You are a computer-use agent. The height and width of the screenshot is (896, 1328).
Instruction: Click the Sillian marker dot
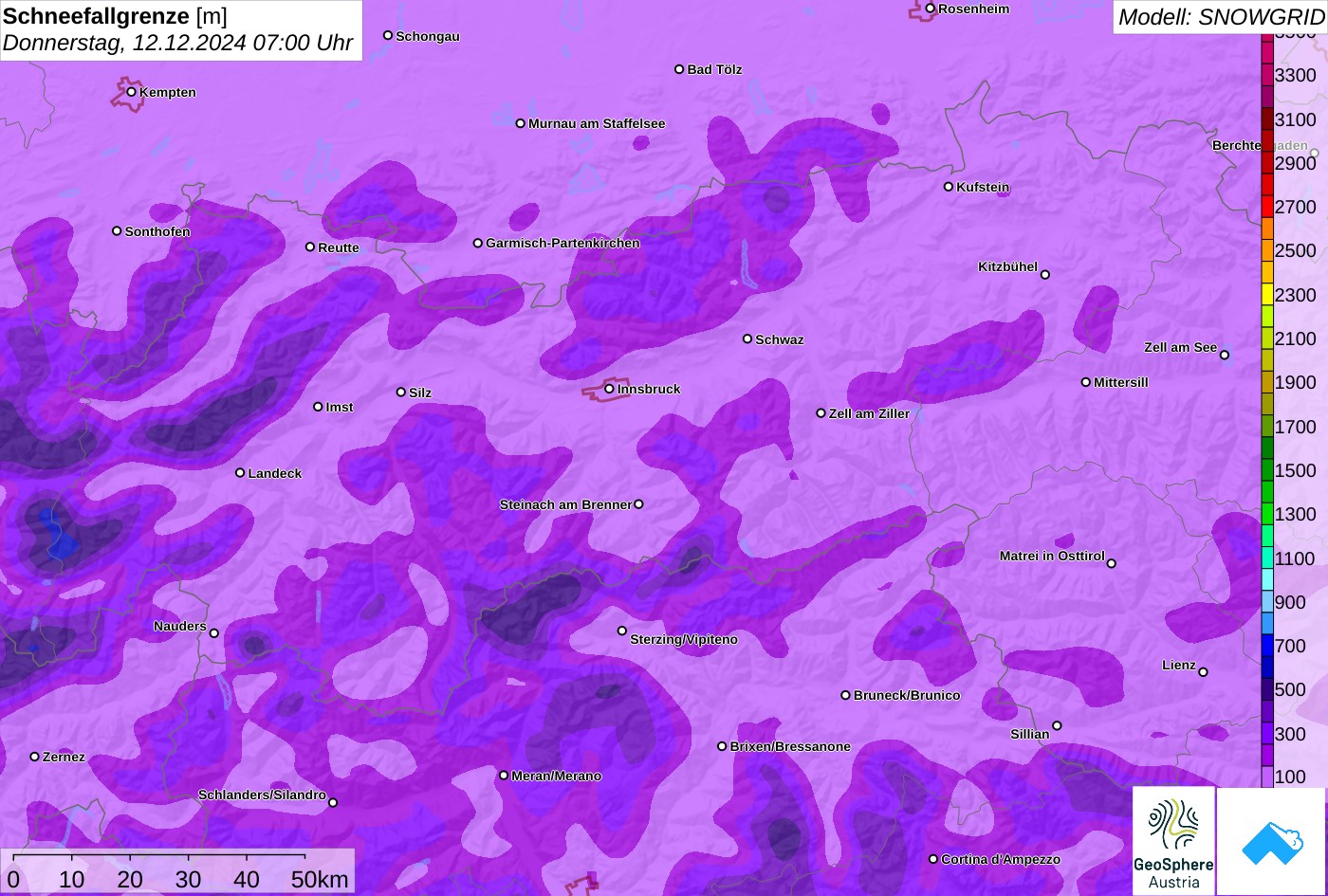click(x=1057, y=726)
